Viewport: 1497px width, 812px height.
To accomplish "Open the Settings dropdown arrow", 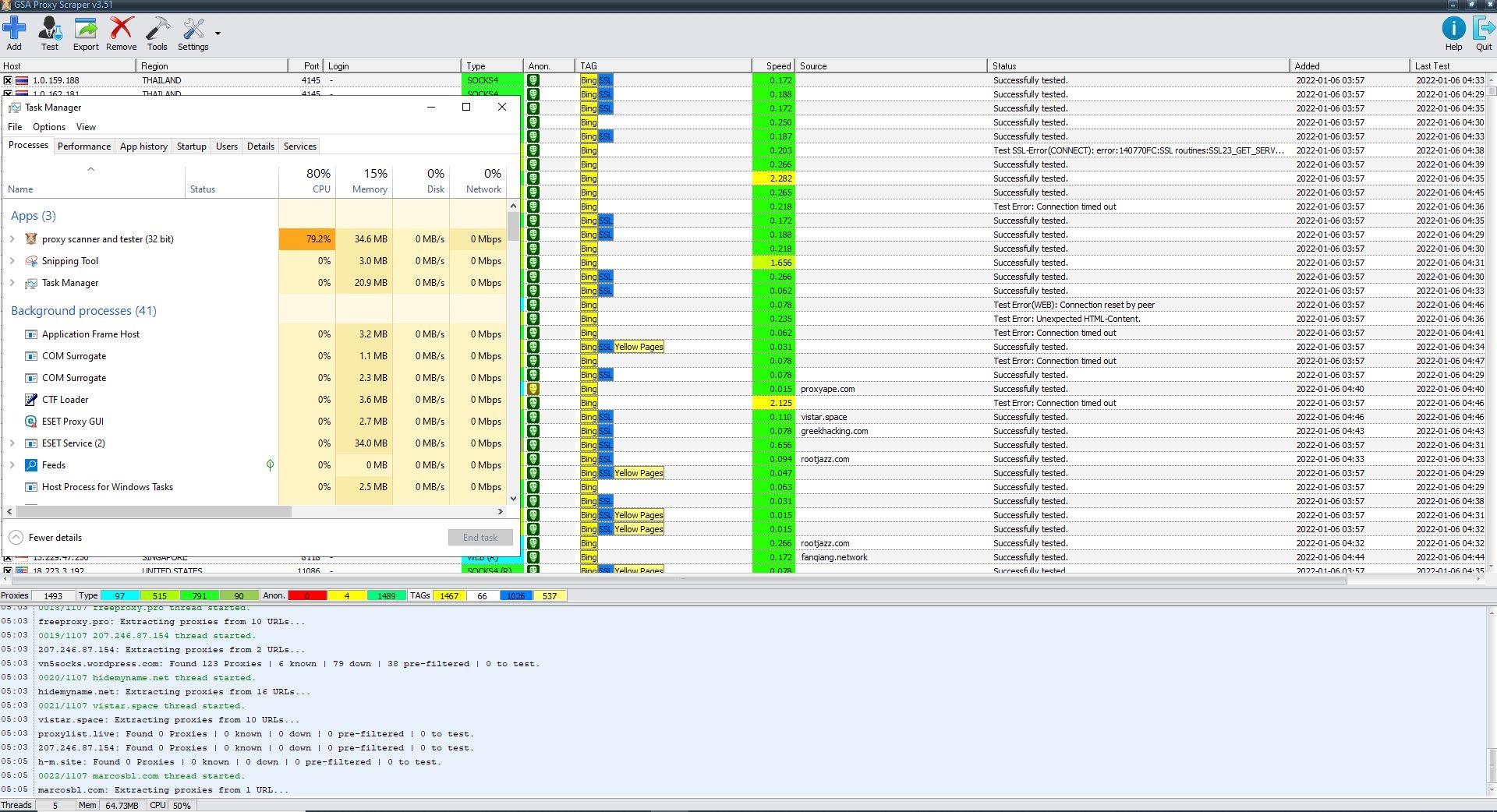I will 218,34.
